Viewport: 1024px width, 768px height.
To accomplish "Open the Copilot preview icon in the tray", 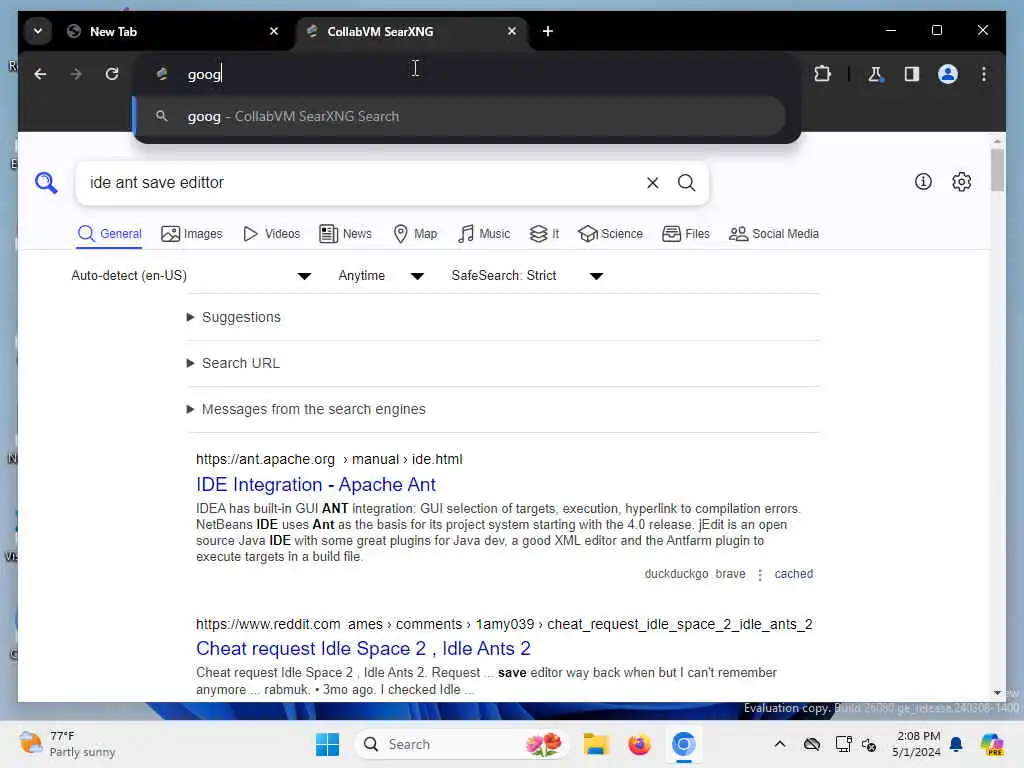I will coord(992,744).
